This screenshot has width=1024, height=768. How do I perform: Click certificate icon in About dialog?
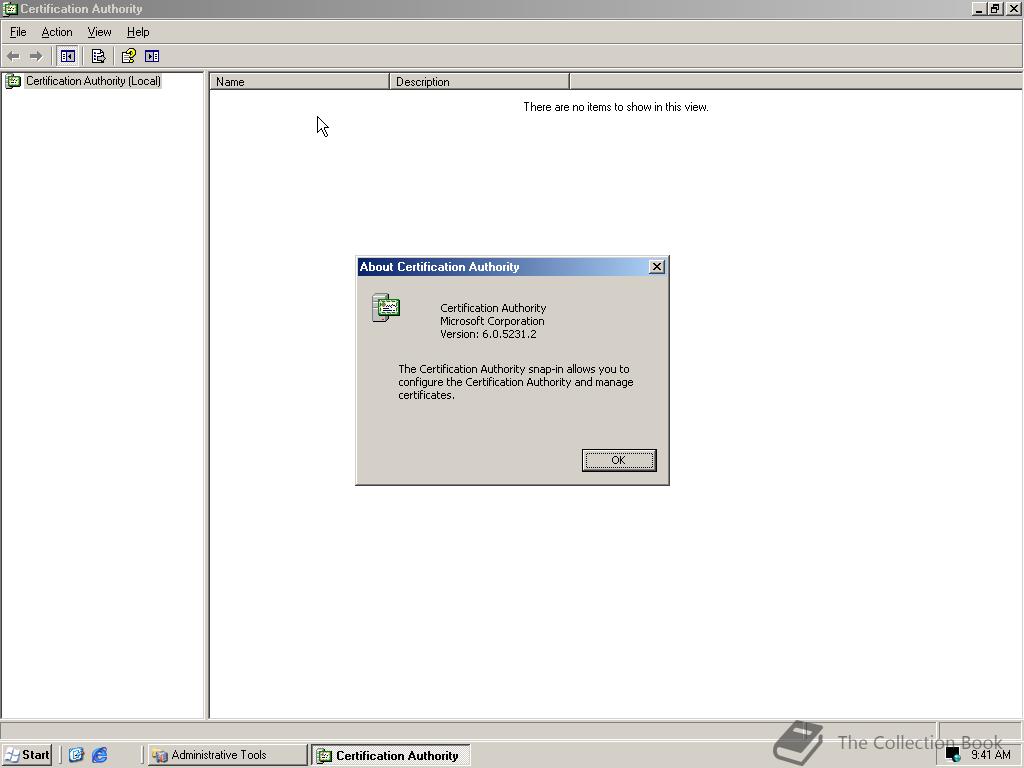385,308
